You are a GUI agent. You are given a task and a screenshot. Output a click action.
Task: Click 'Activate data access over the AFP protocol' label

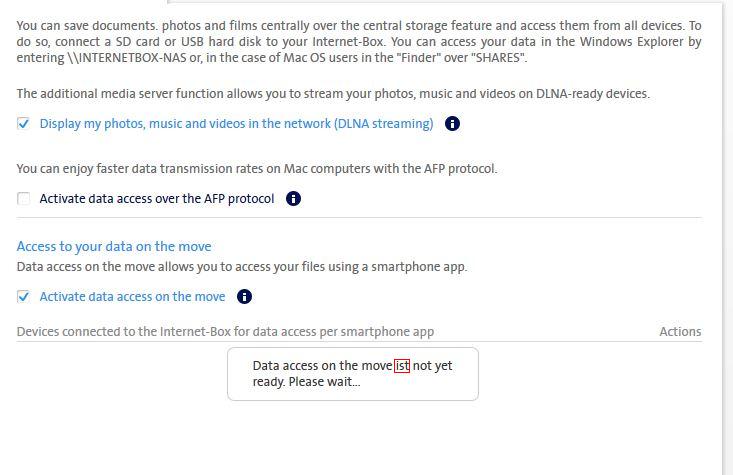pyautogui.click(x=156, y=199)
